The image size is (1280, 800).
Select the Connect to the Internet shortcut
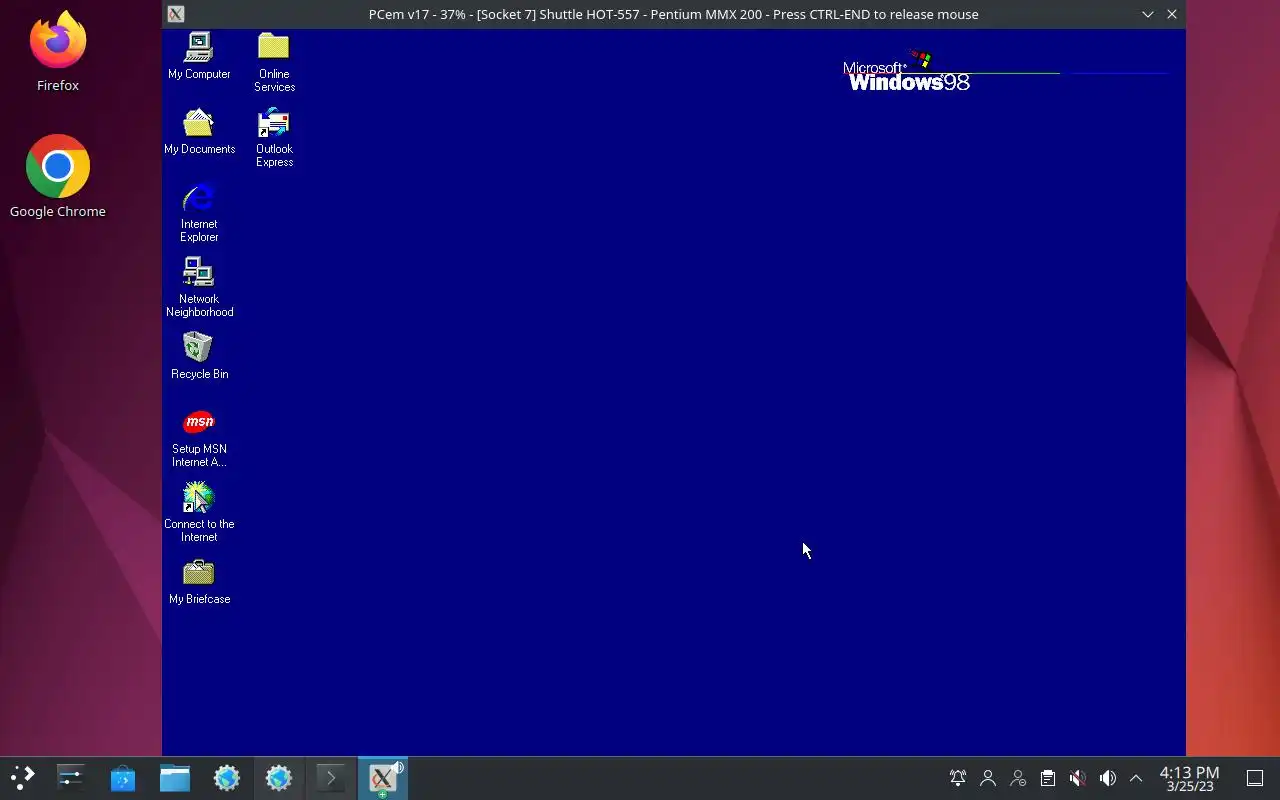pos(199,512)
